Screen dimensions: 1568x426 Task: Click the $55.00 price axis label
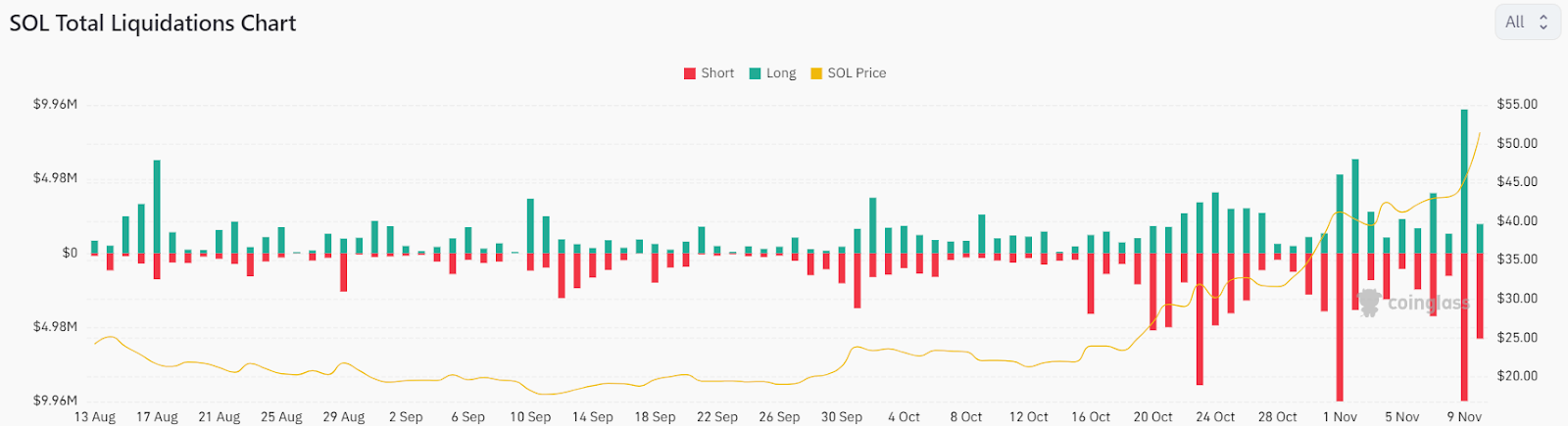pos(1517,105)
